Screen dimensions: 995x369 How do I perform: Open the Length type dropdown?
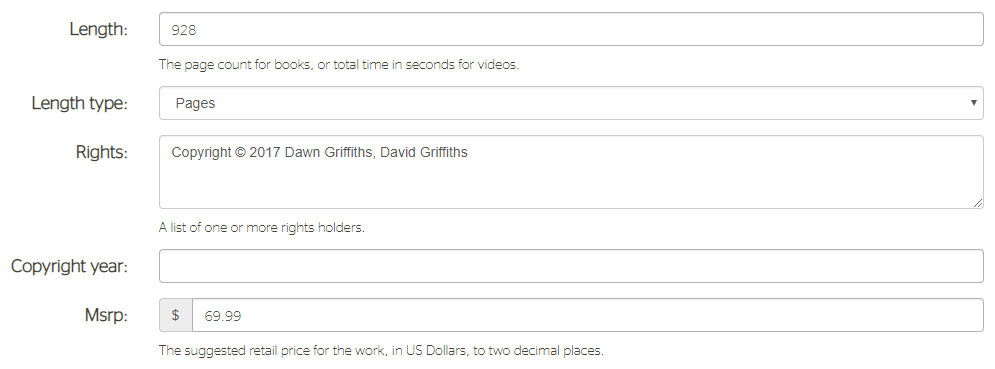[x=571, y=103]
